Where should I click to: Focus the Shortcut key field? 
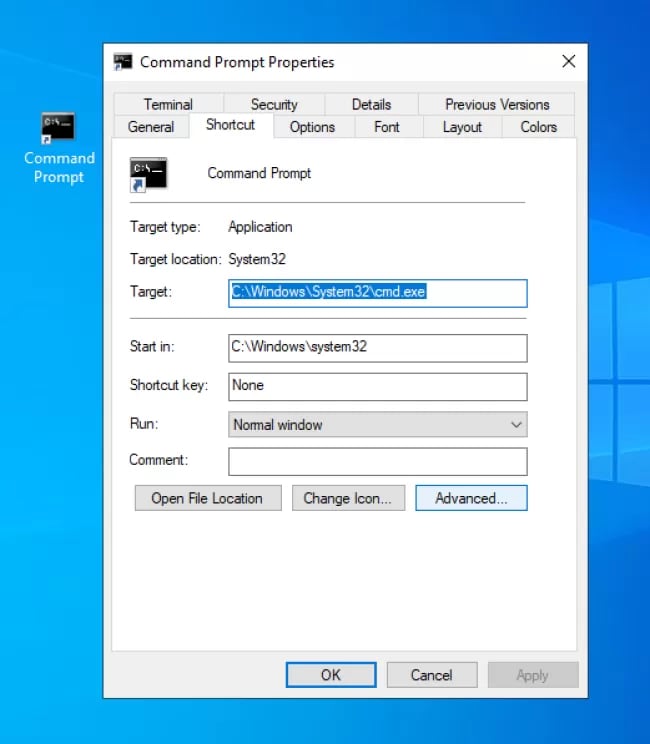coord(378,387)
